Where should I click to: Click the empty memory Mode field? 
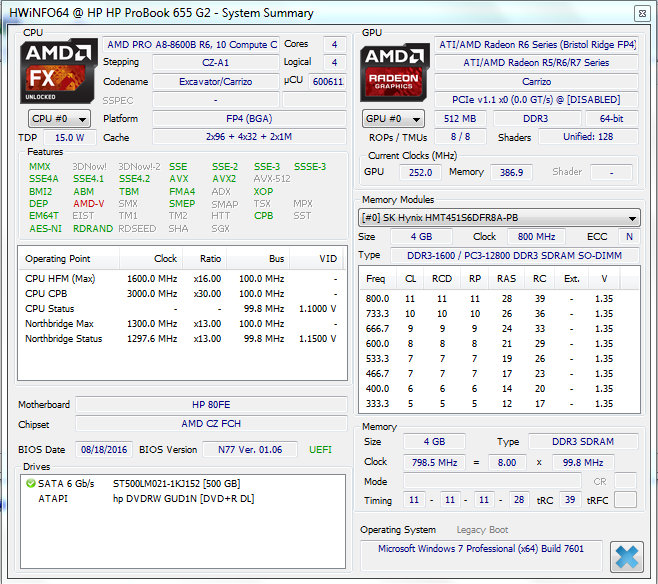492,481
